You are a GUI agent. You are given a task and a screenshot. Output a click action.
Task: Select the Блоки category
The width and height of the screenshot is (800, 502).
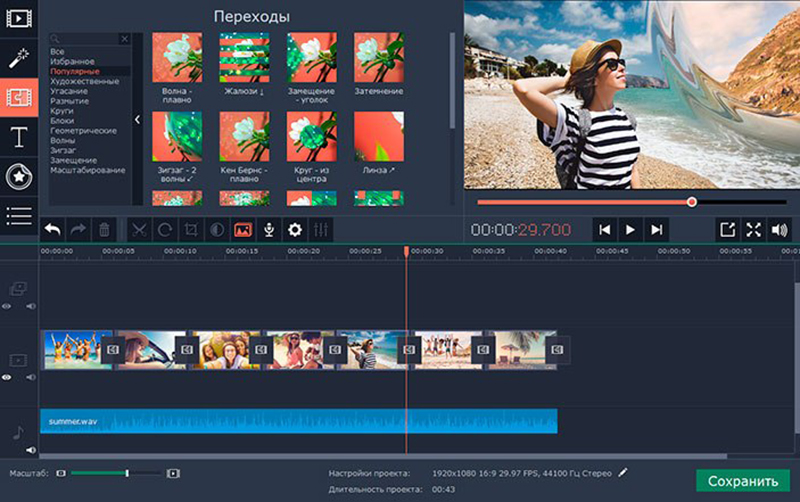point(62,120)
